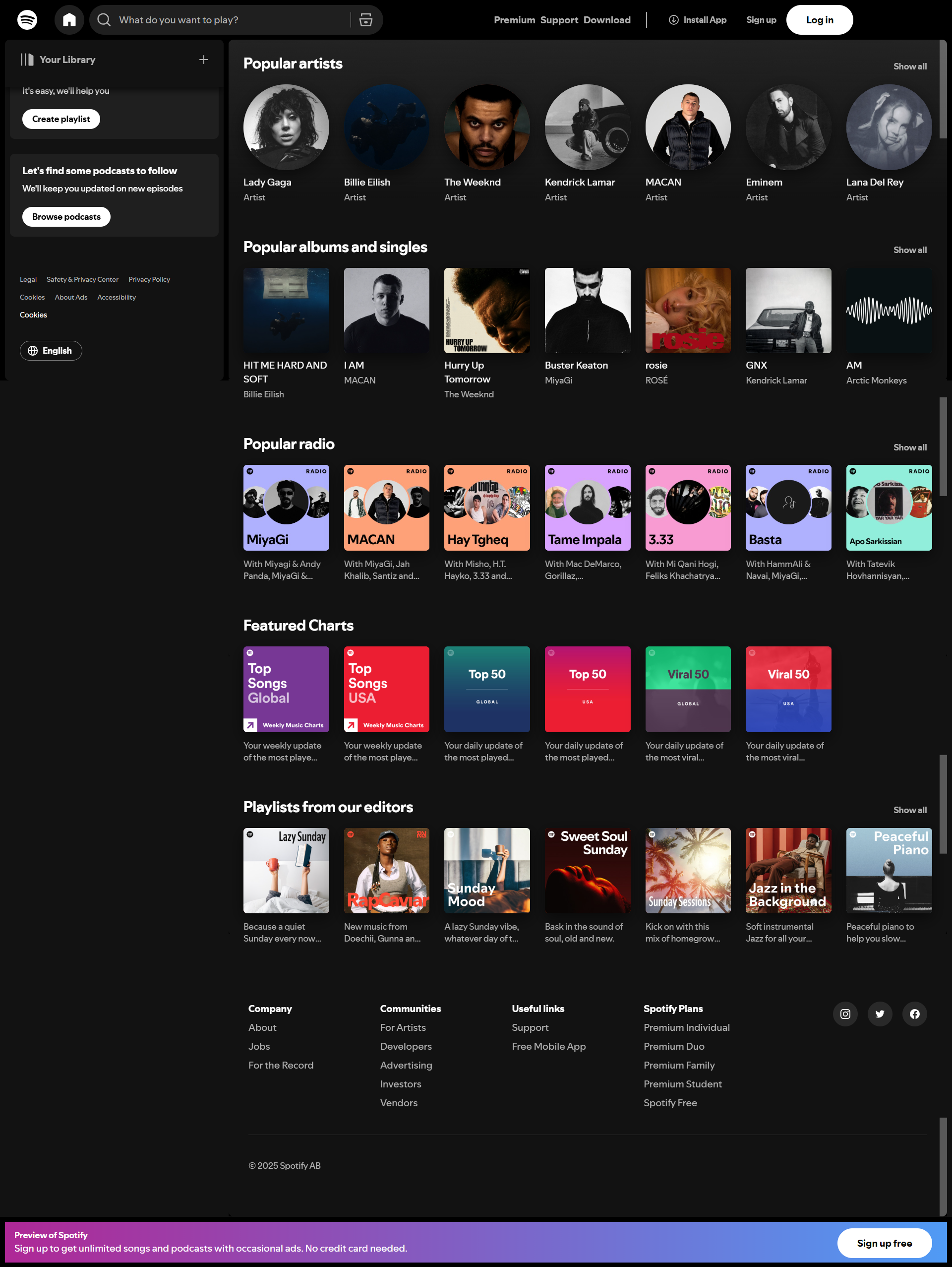The width and height of the screenshot is (952, 1267).
Task: Open RapCaviar playlist cover
Action: pos(386,871)
